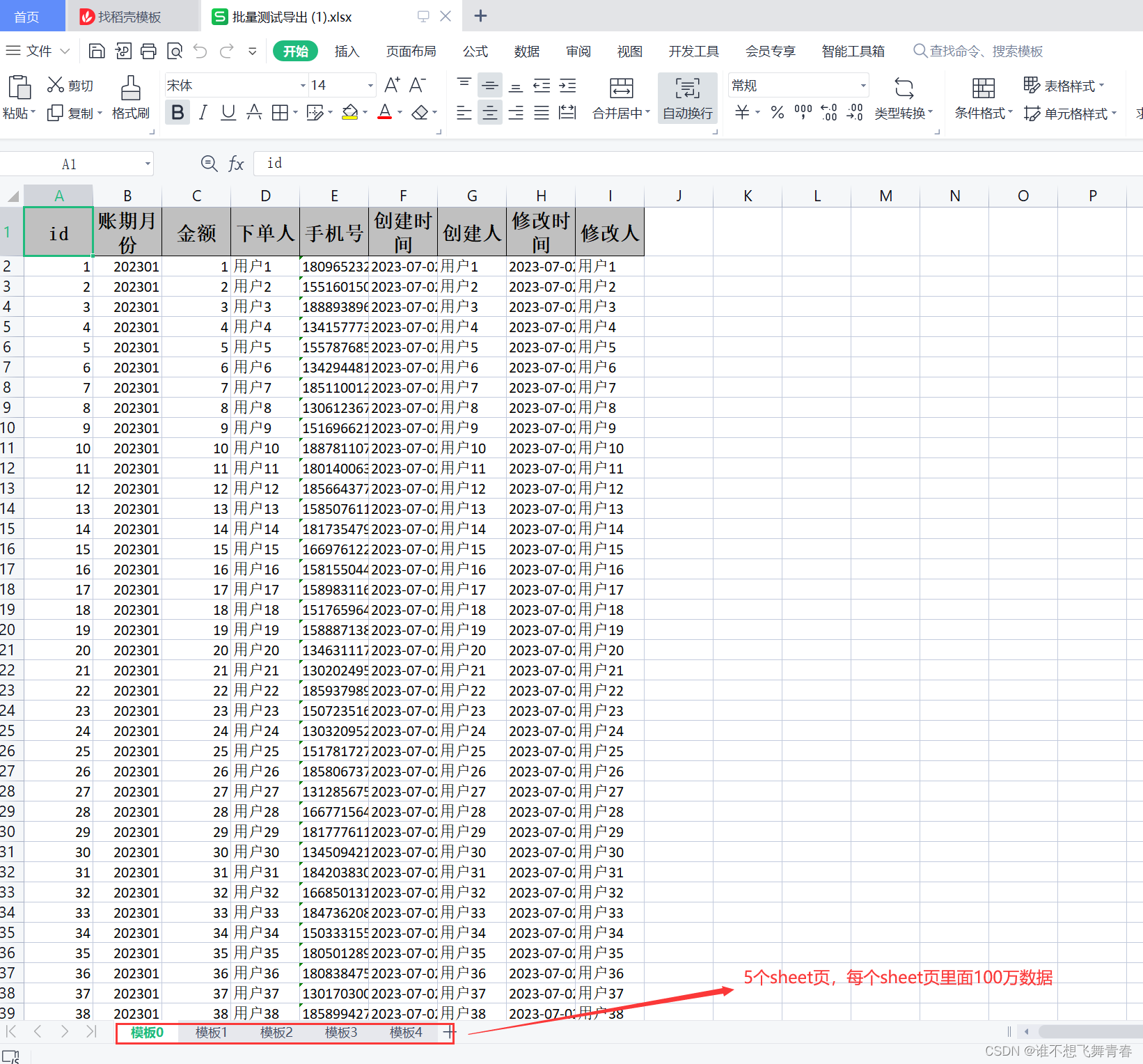Select column K header
The width and height of the screenshot is (1143, 1064).
(x=748, y=196)
